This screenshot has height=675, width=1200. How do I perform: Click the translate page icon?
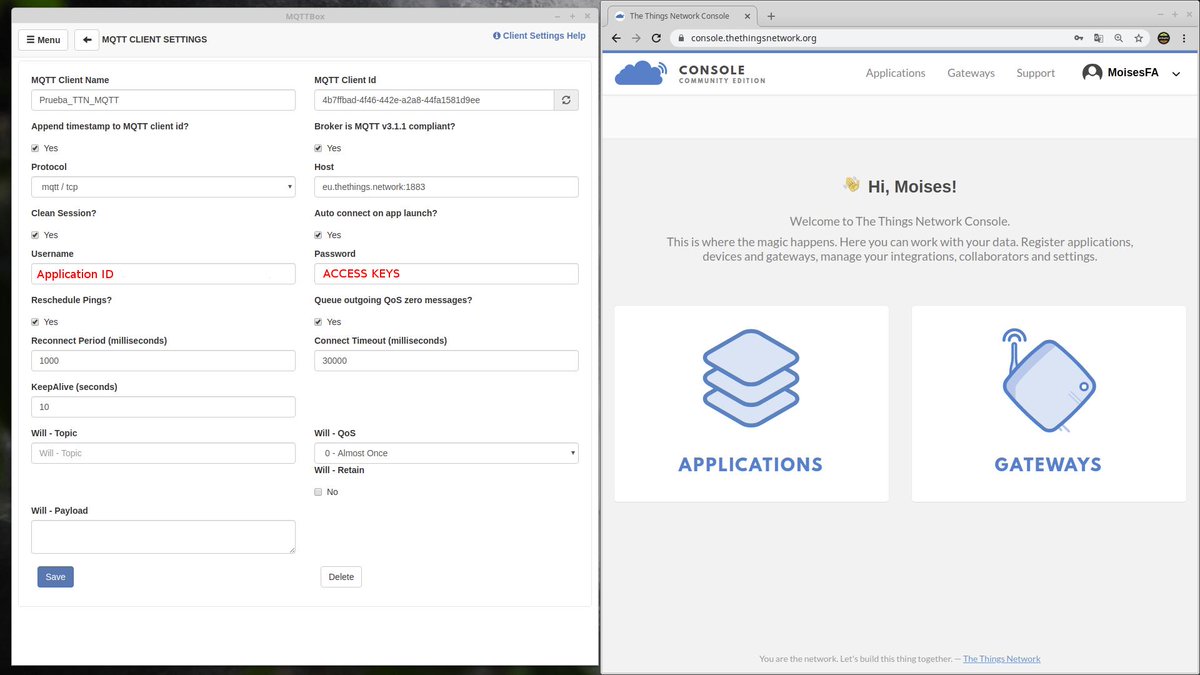(x=1098, y=38)
